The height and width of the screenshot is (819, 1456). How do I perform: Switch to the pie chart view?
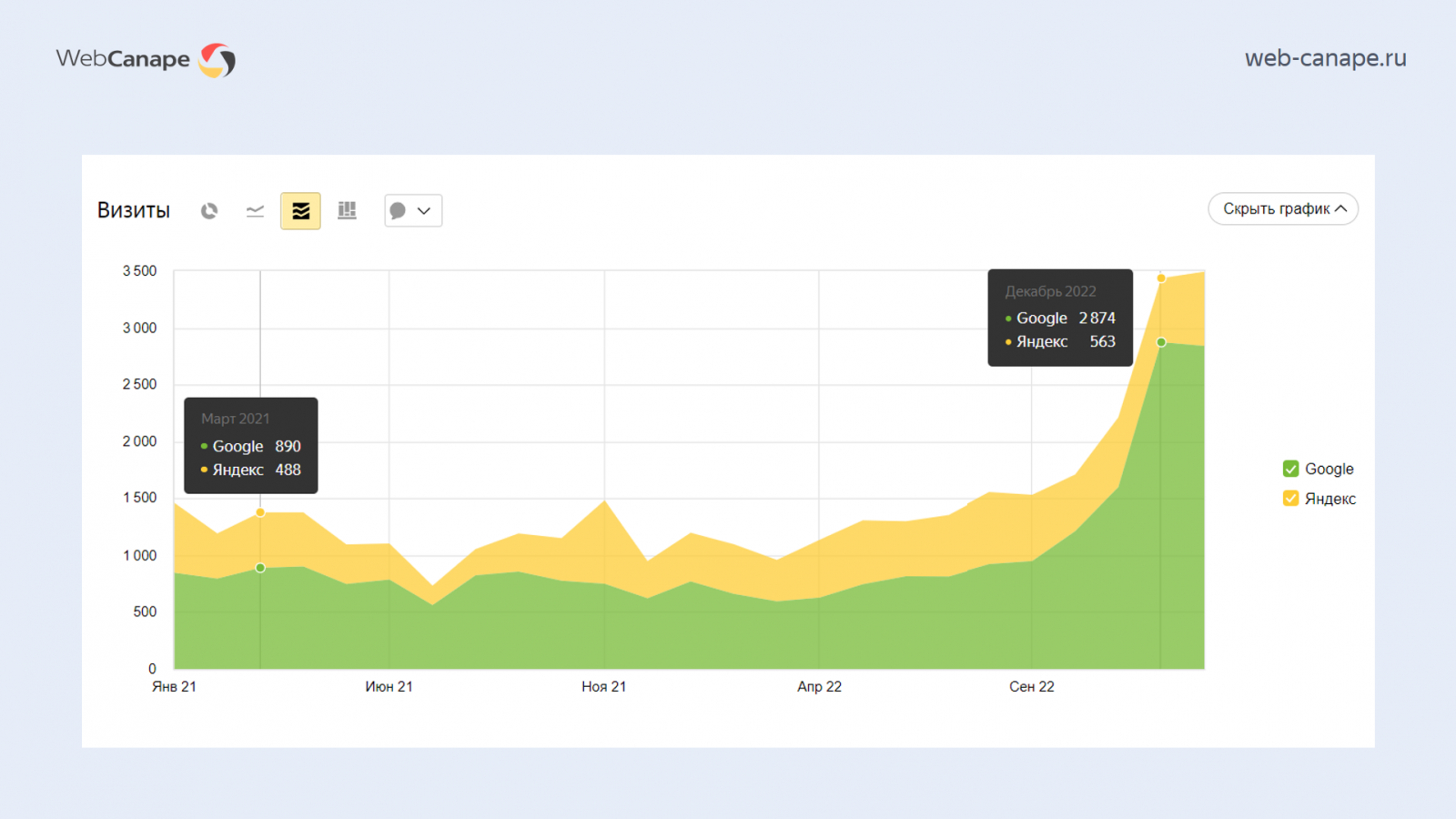pyautogui.click(x=209, y=211)
